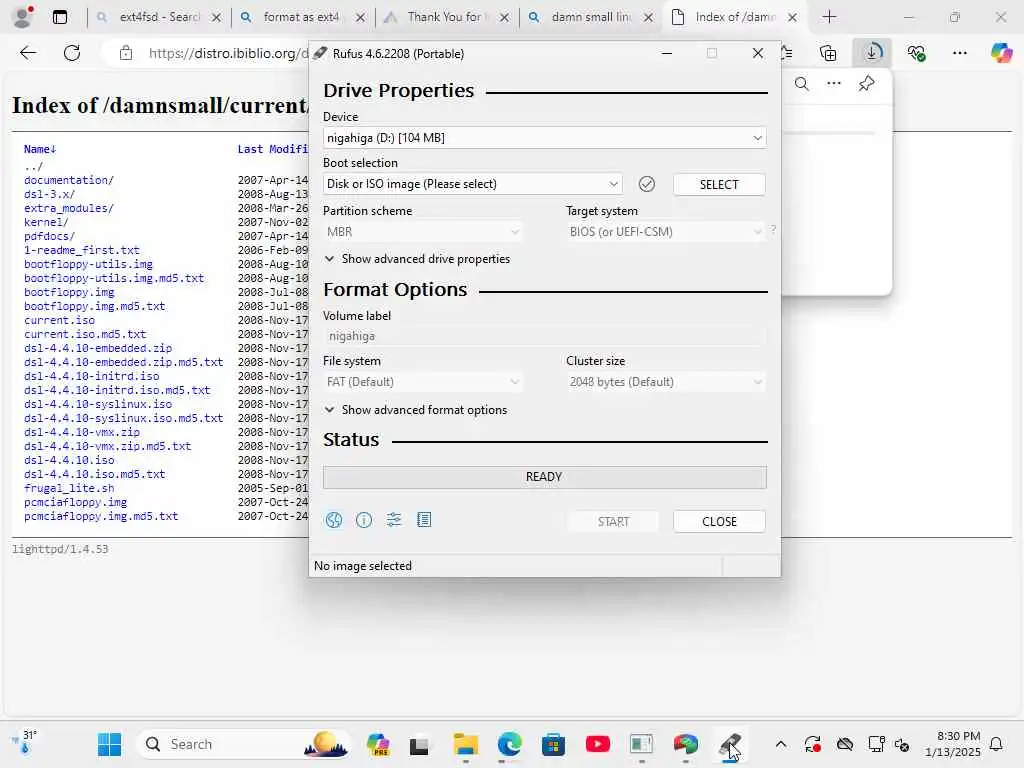The width and height of the screenshot is (1024, 768).
Task: Open YouTube app from the taskbar
Action: tap(598, 744)
